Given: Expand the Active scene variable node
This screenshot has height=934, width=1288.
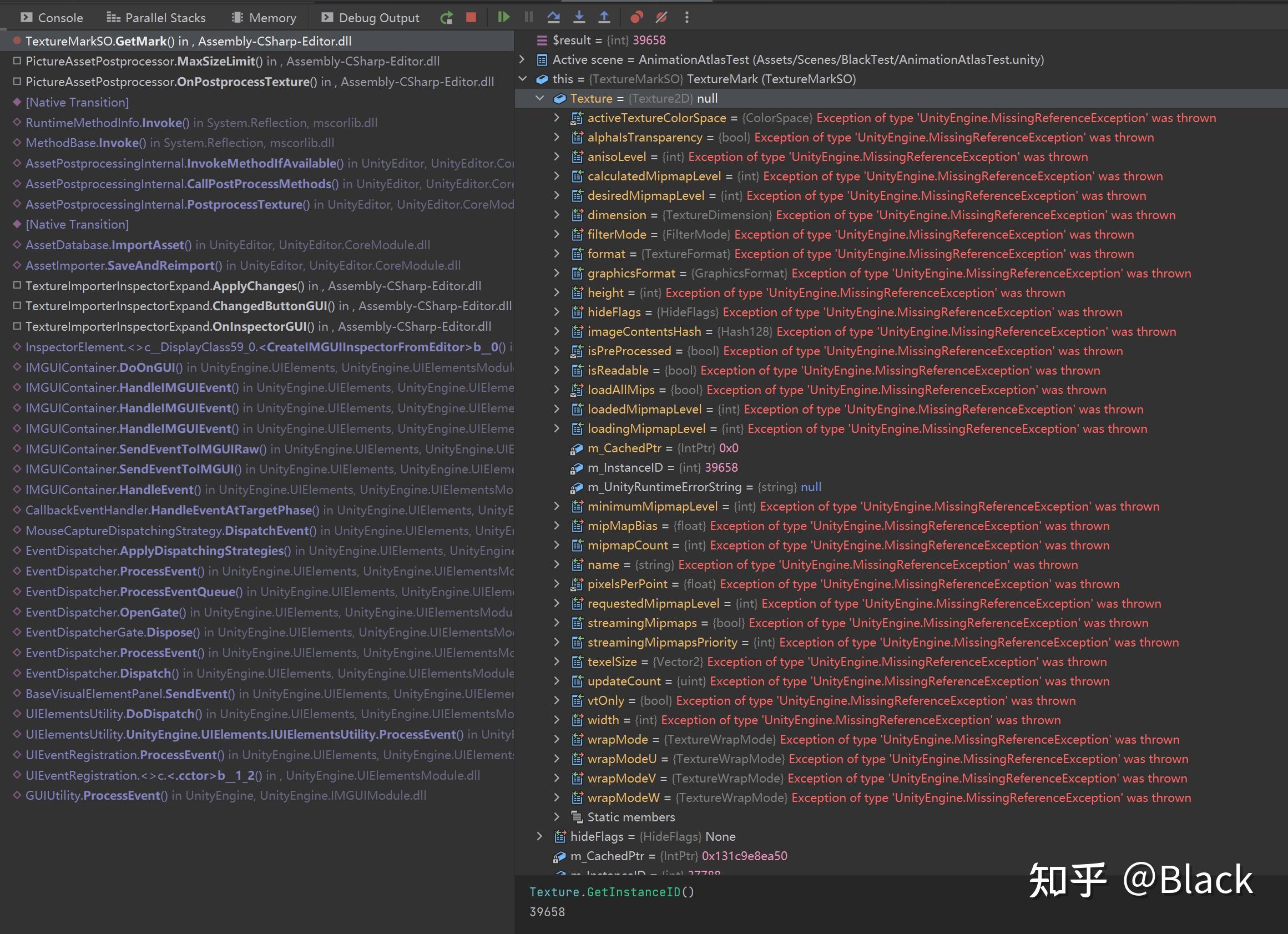Looking at the screenshot, I should click(522, 59).
